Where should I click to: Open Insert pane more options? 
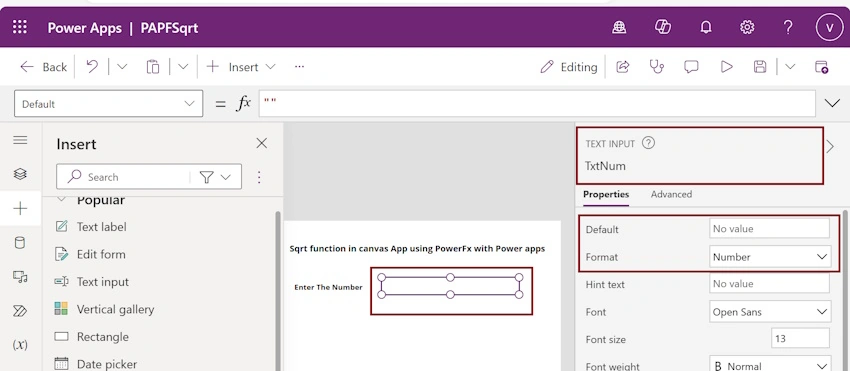point(259,177)
